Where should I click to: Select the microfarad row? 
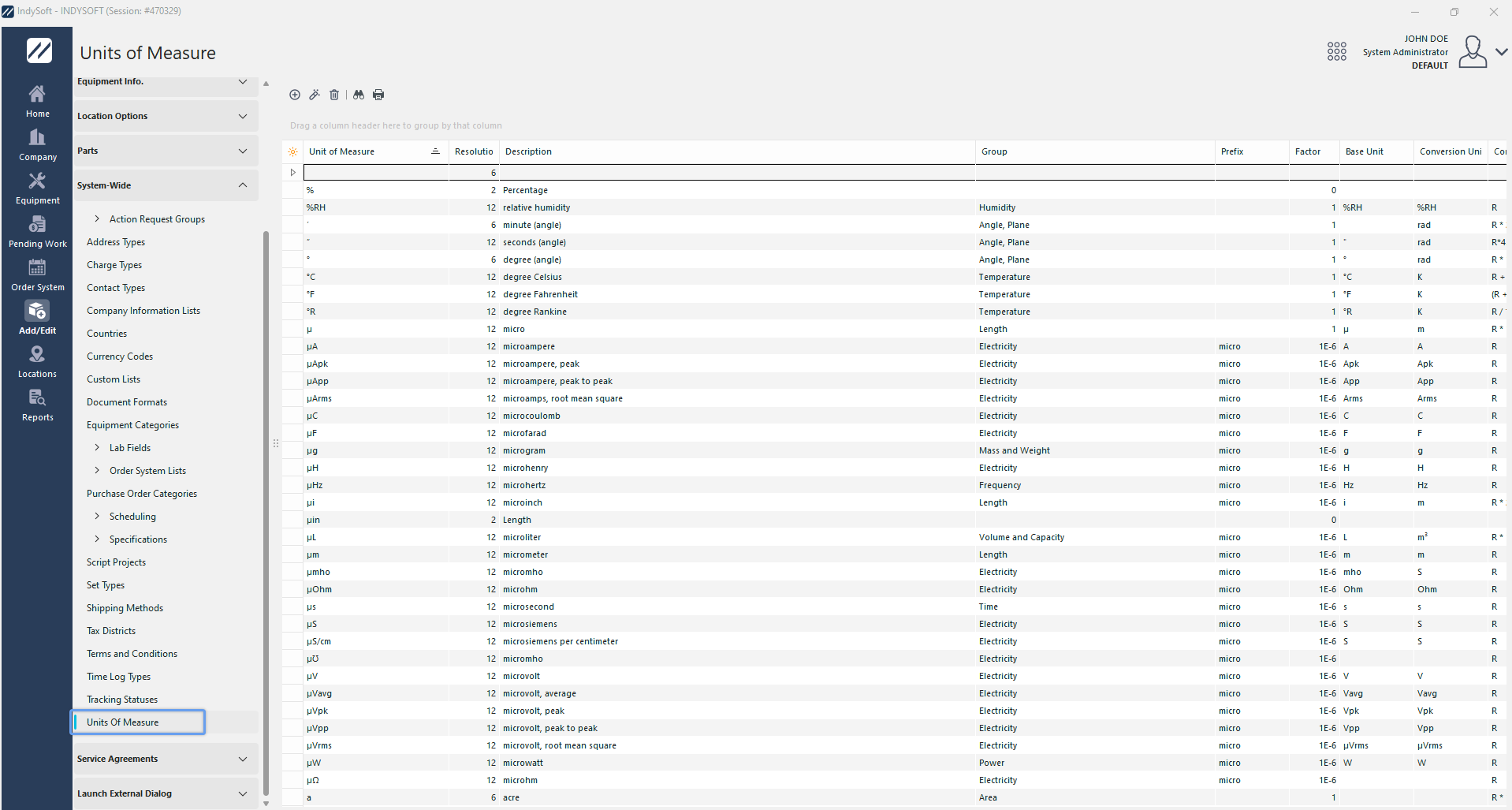(x=894, y=433)
